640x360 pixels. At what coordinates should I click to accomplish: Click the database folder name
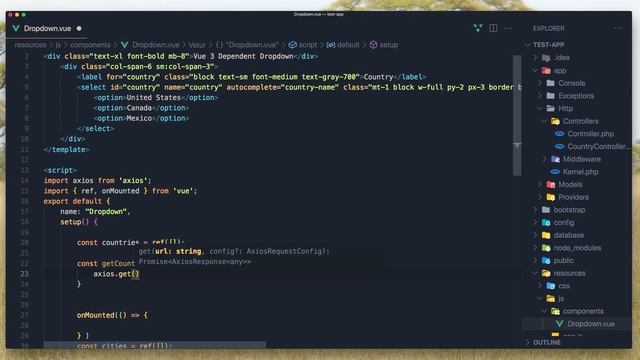pos(569,235)
